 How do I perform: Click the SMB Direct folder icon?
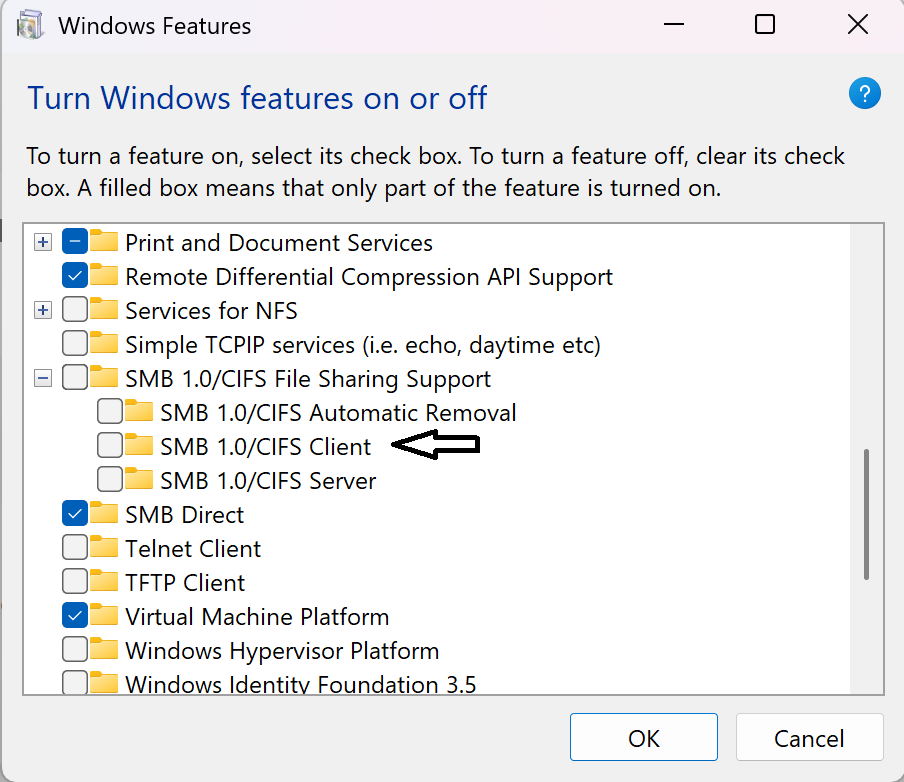[x=104, y=514]
